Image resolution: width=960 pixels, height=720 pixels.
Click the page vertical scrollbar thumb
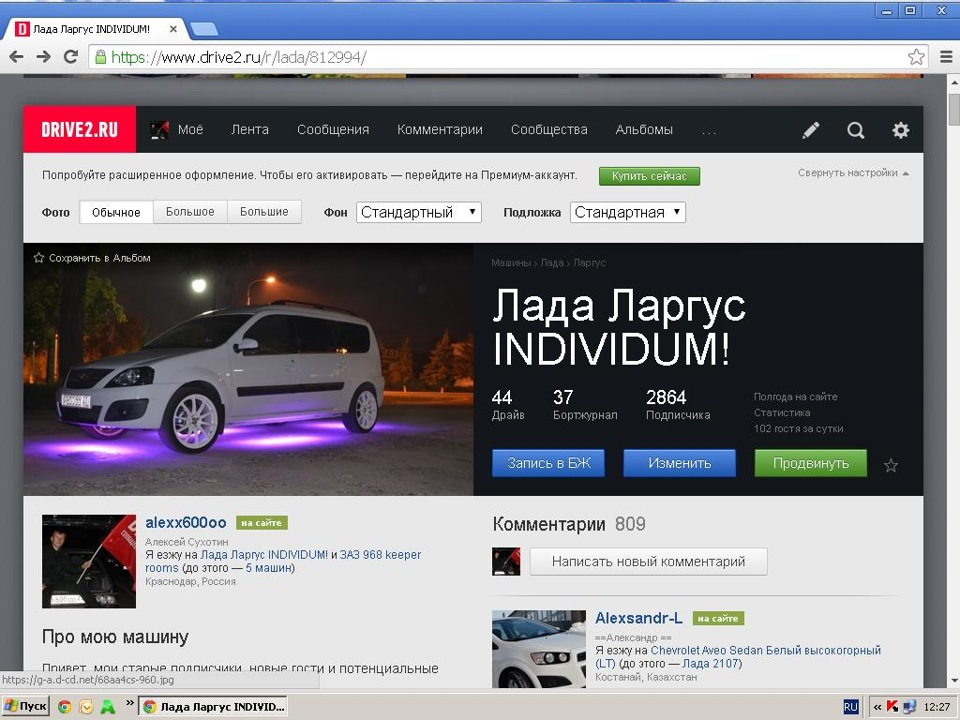click(954, 110)
